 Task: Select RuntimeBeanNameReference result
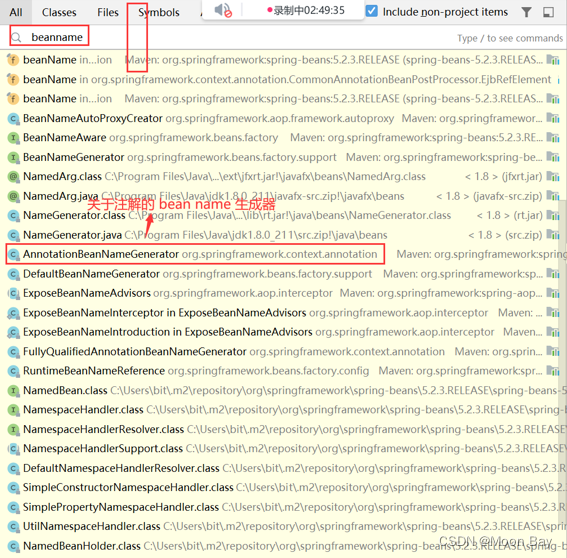tap(284, 371)
